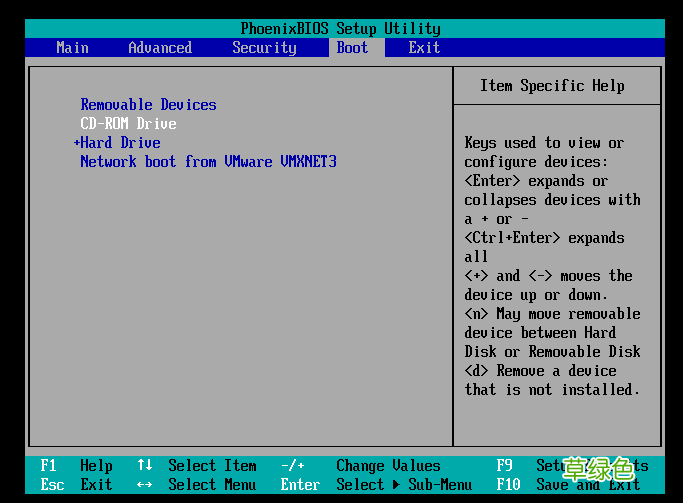Click the left/right arrows Select Menu hint
Screen dimensions: 683x503
coord(197,484)
